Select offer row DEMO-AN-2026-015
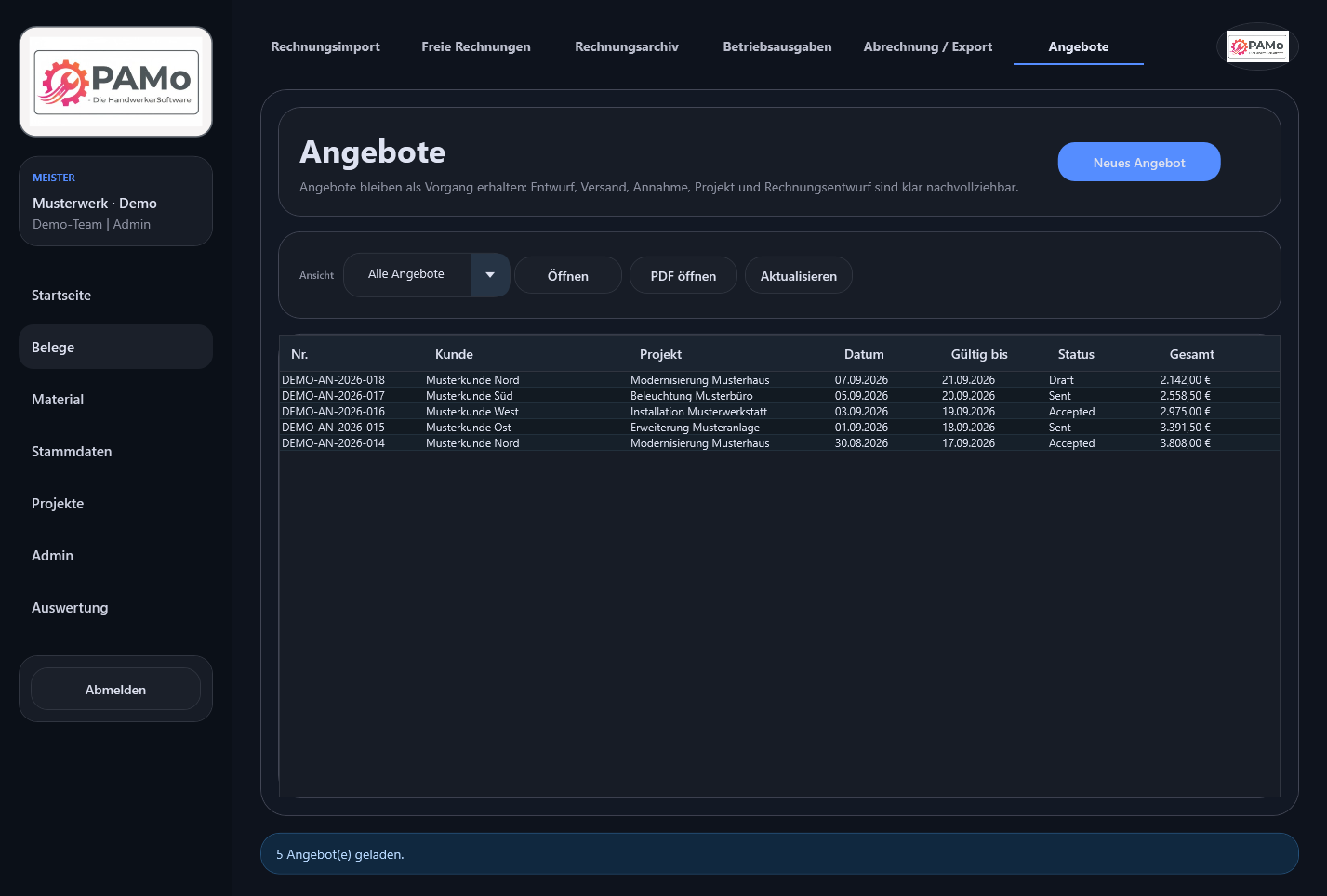 pyautogui.click(x=779, y=428)
